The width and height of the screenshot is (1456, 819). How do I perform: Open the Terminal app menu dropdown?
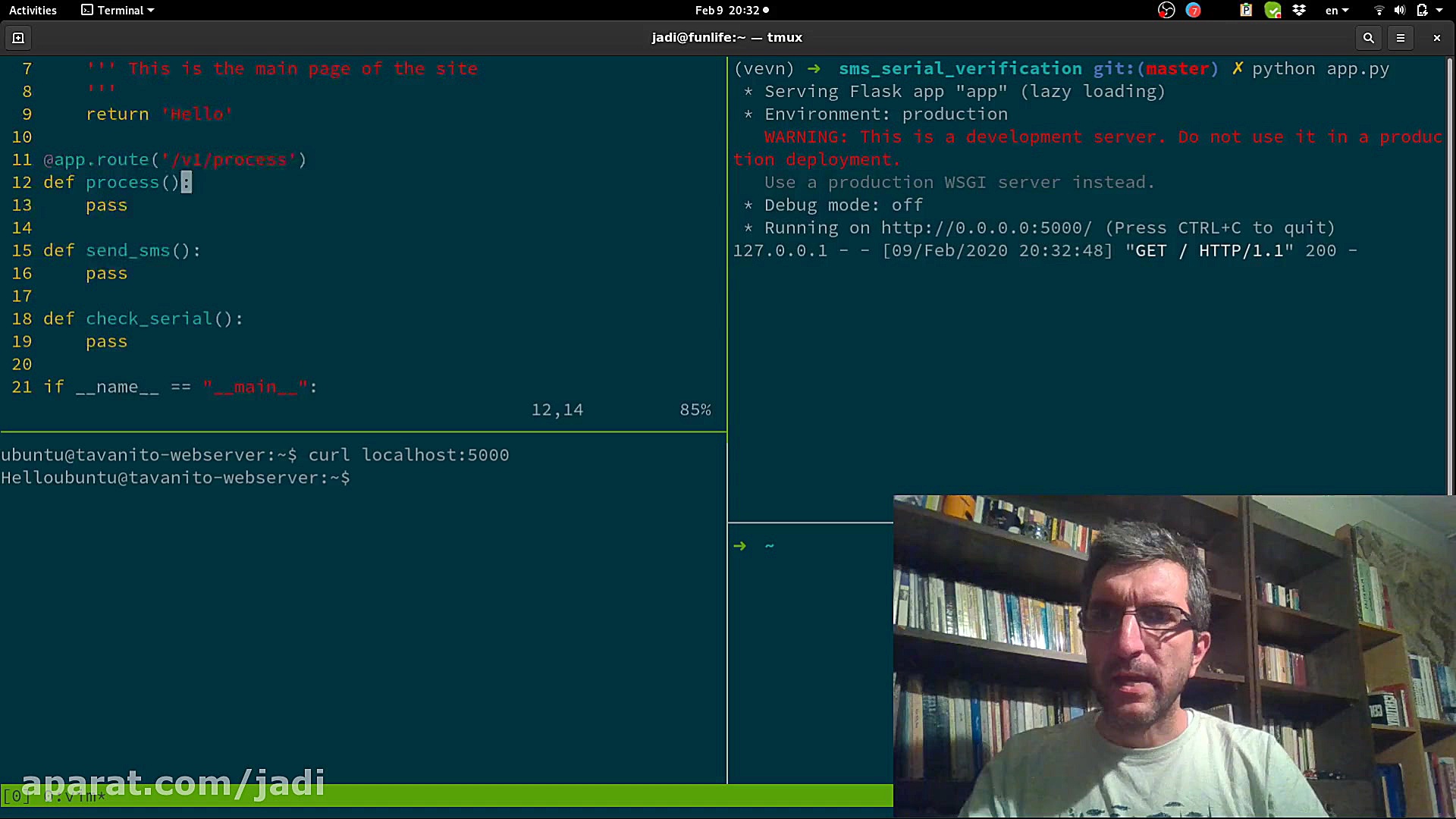118,11
